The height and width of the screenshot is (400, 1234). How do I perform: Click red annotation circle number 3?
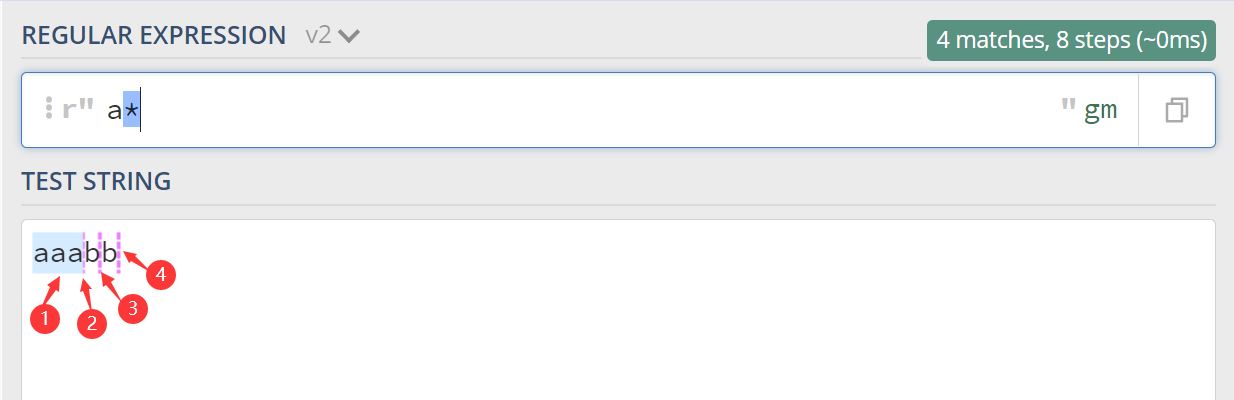coord(133,309)
